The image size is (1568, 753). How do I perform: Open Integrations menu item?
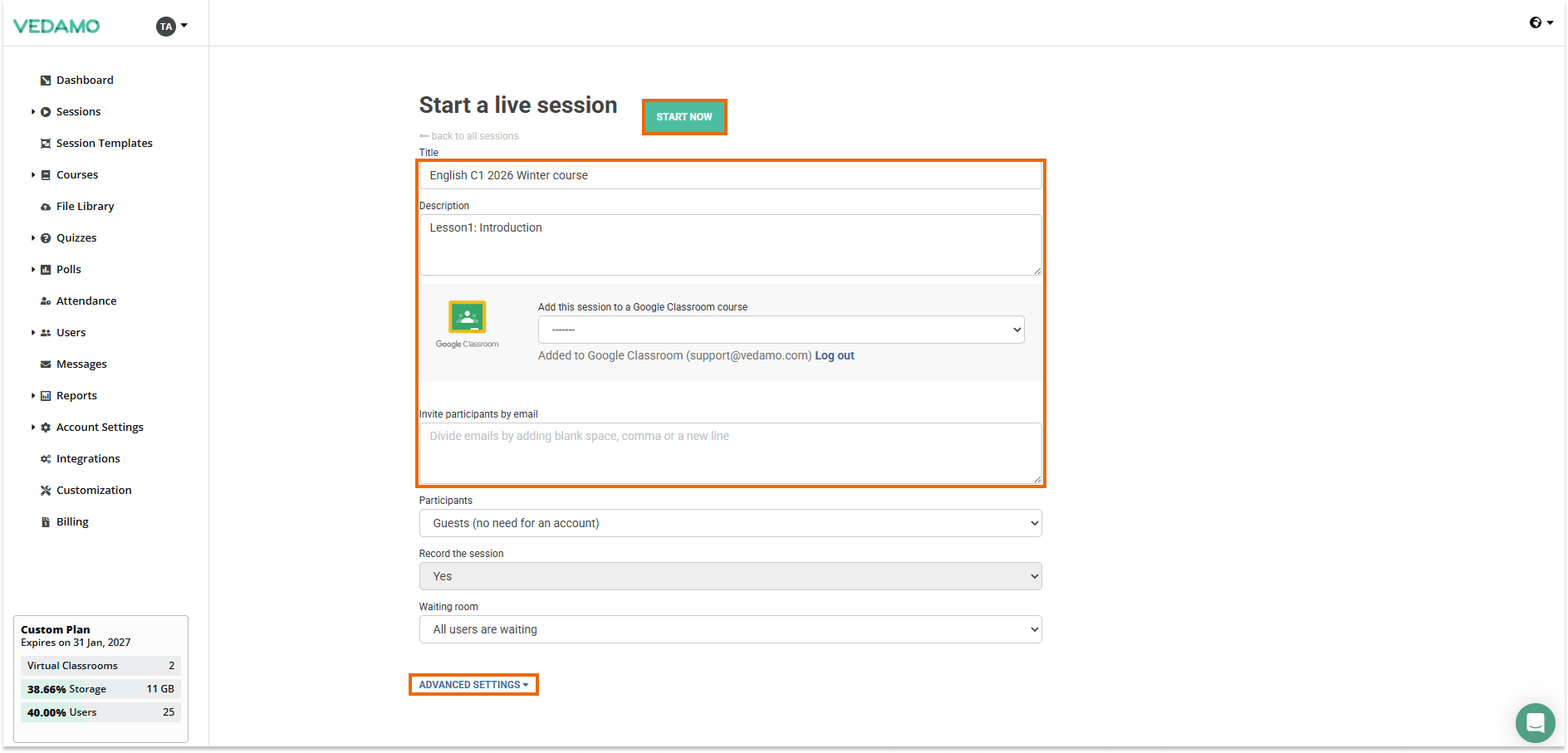coord(88,459)
